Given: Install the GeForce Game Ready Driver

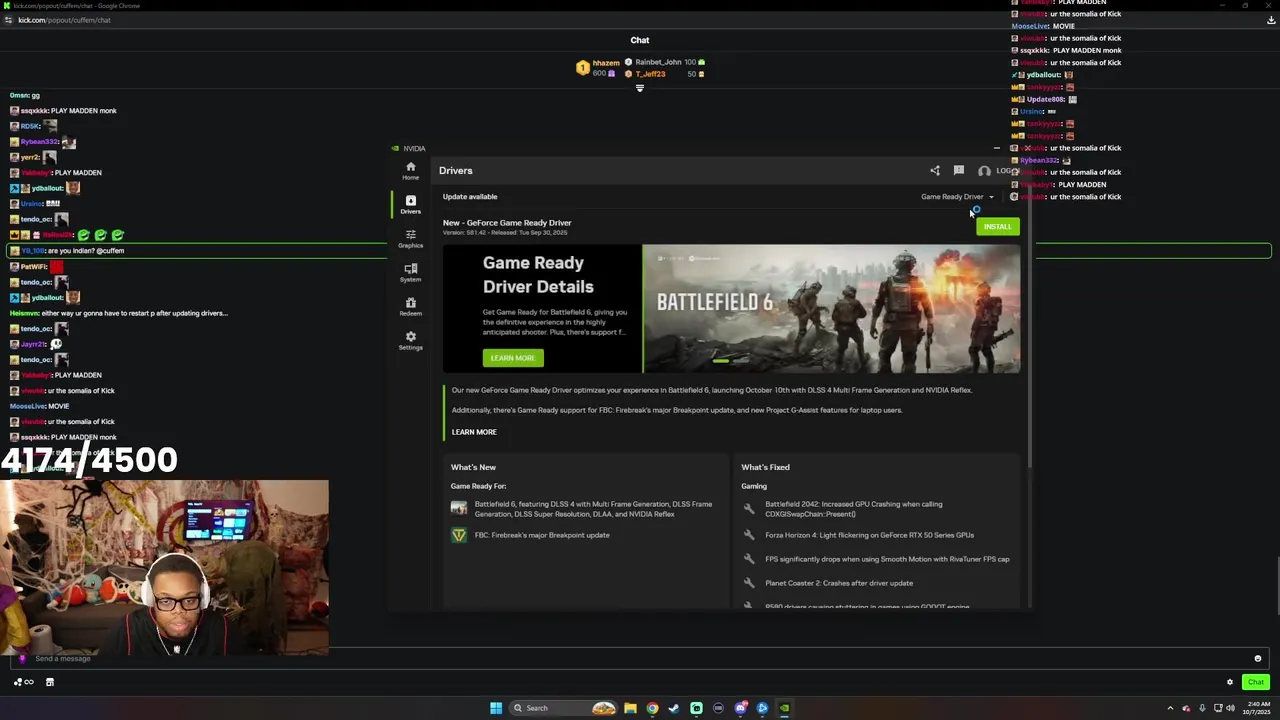Looking at the screenshot, I should click(997, 226).
